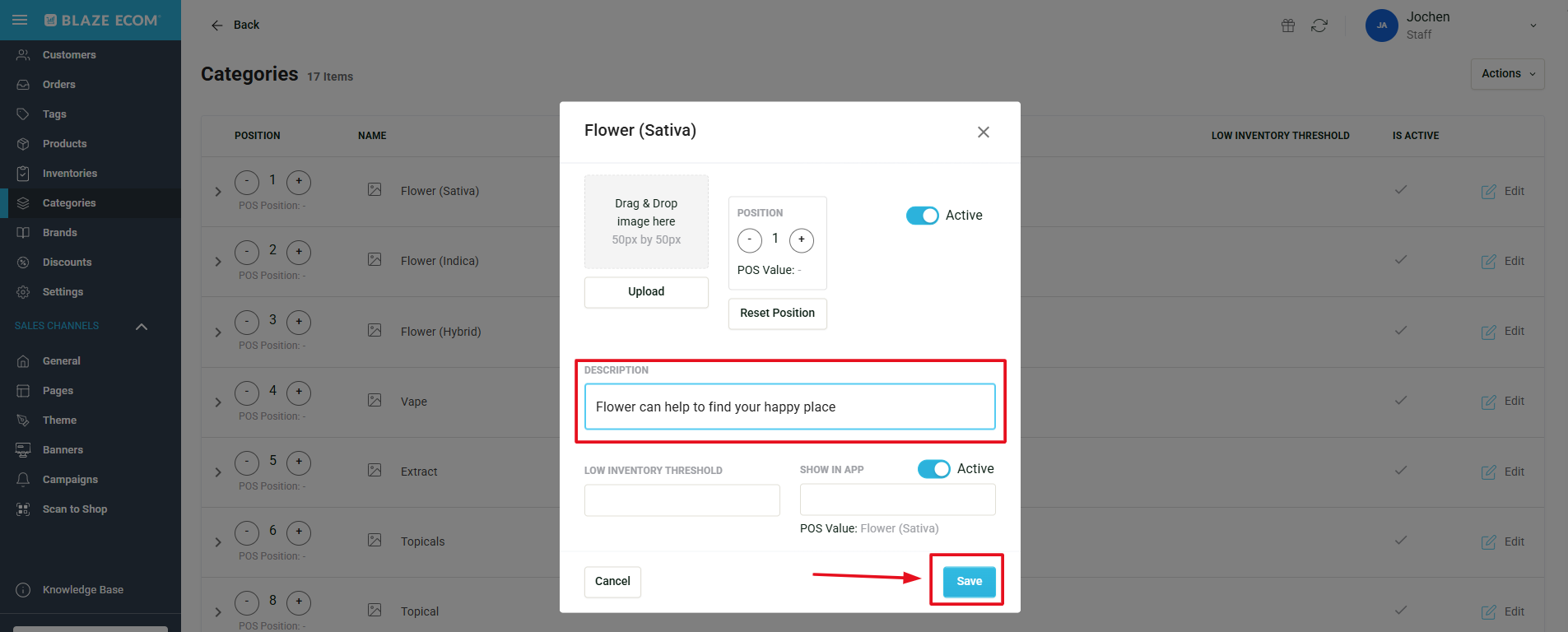Toggle the Active switch beside Position
Screen dimensions: 1568x632
922,216
